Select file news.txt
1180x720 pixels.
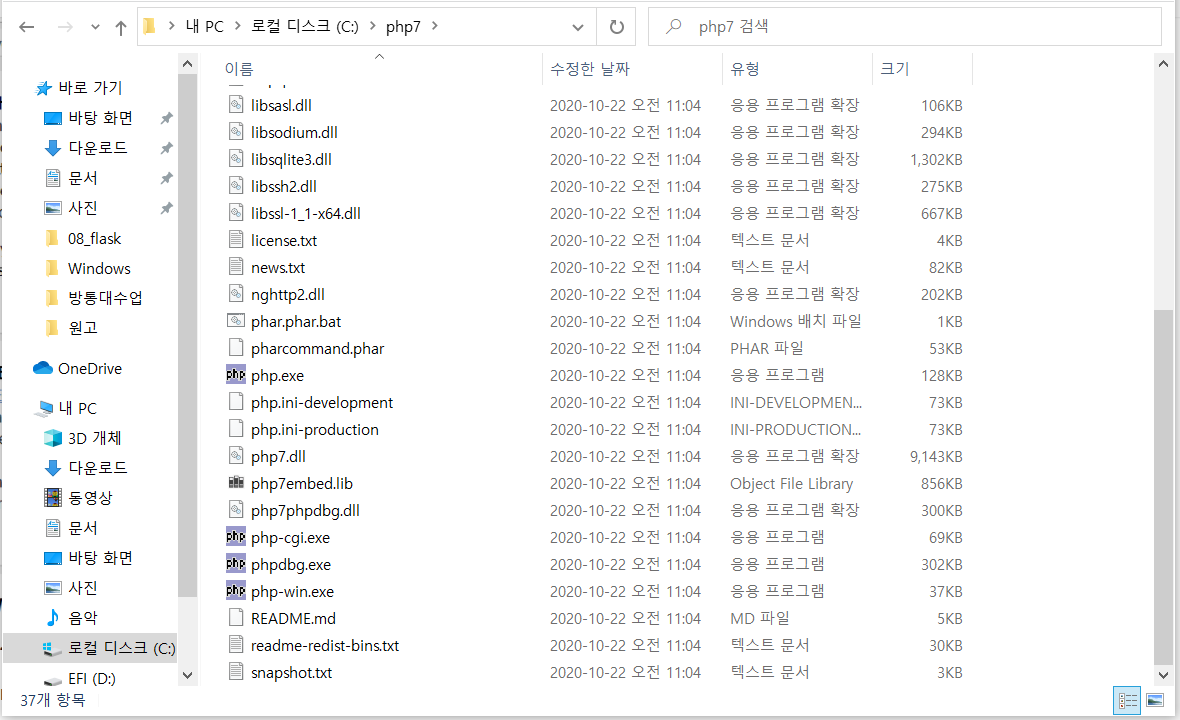[x=278, y=268]
